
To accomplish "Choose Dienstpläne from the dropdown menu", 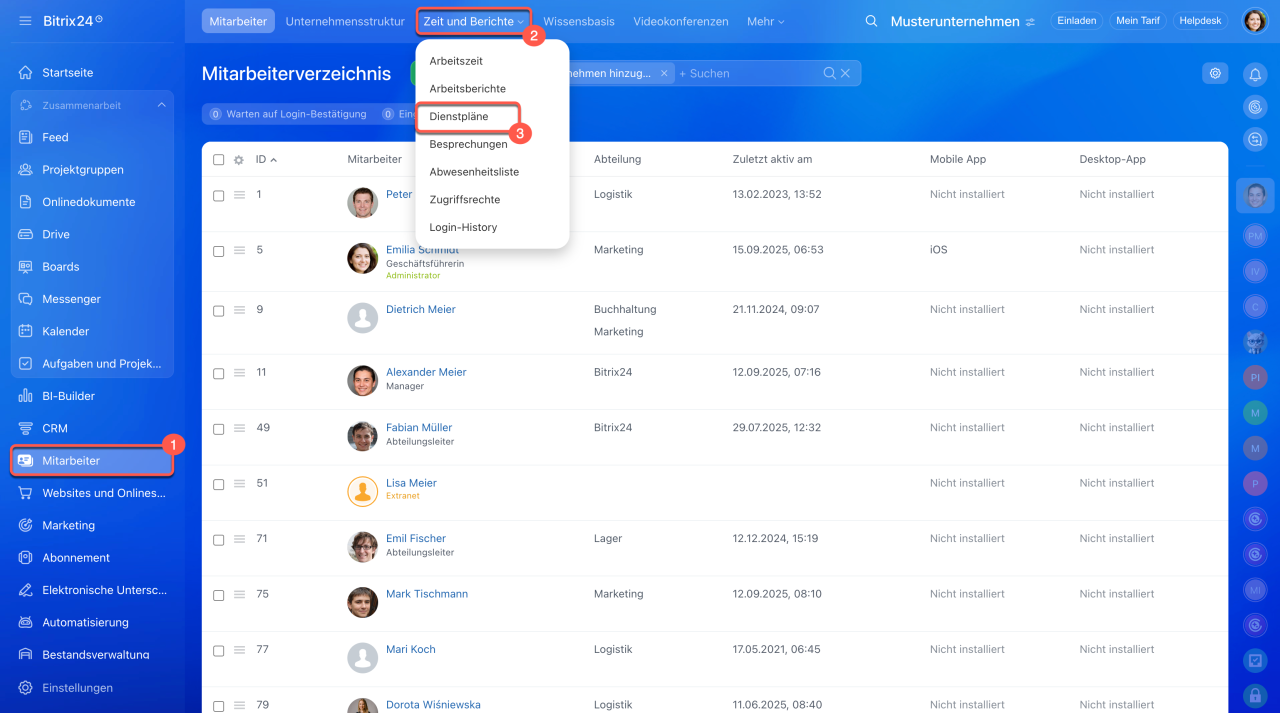I will (459, 117).
